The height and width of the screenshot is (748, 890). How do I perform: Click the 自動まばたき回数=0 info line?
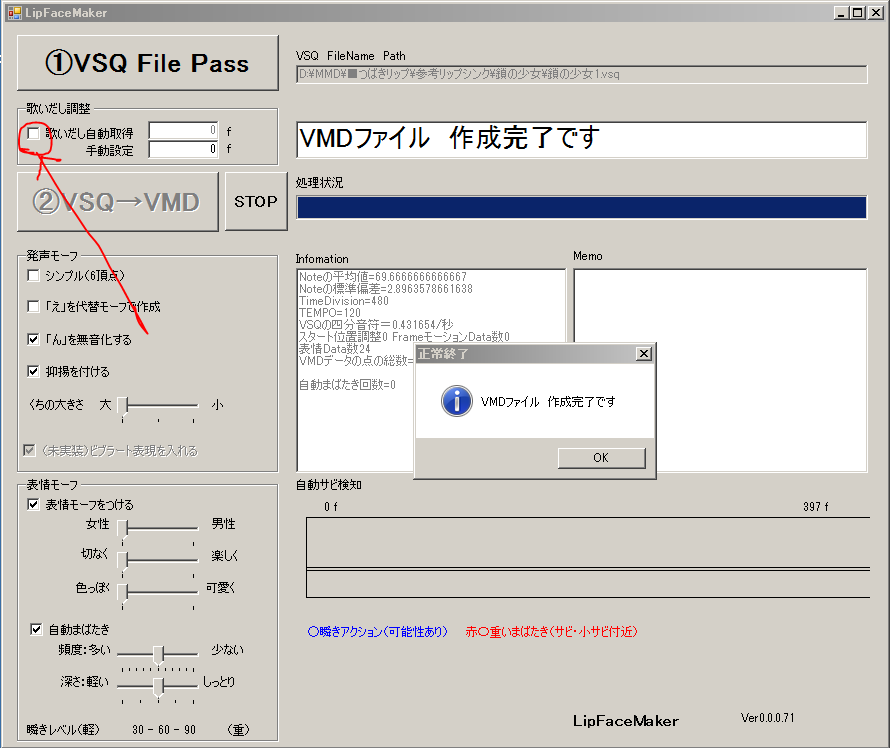347,385
